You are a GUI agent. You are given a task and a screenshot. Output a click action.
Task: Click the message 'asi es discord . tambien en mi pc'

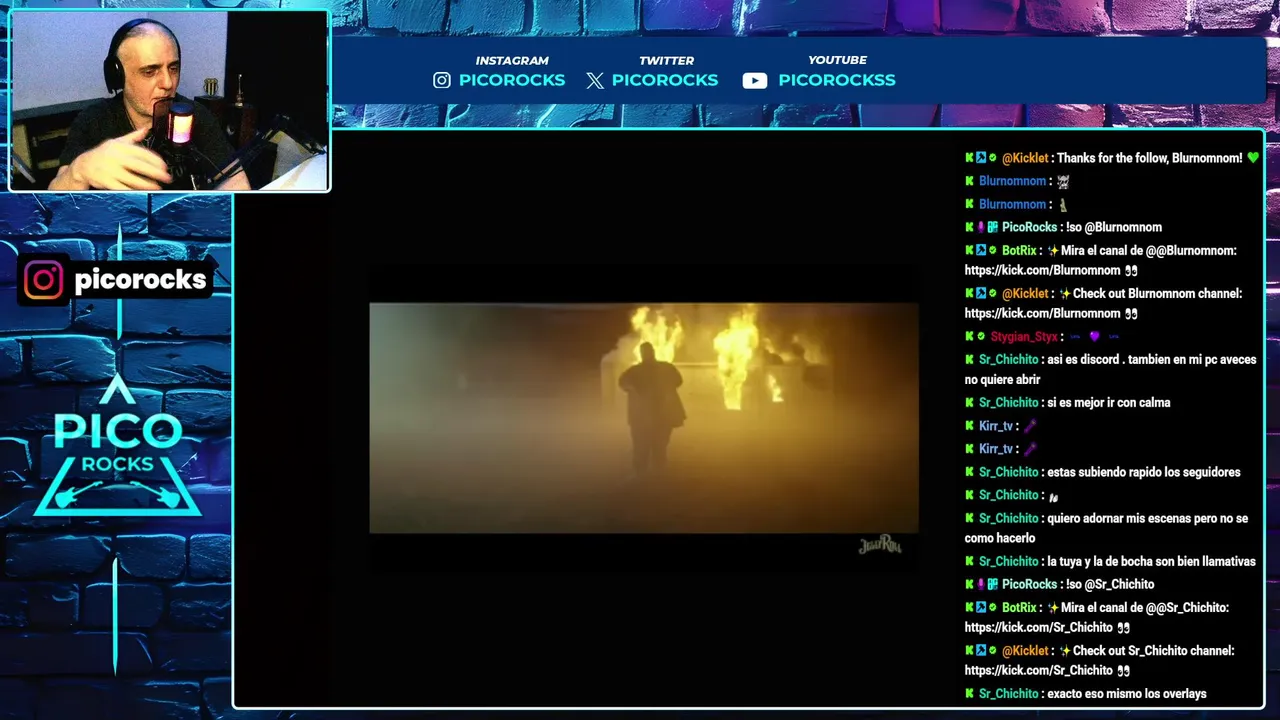(x=1110, y=370)
